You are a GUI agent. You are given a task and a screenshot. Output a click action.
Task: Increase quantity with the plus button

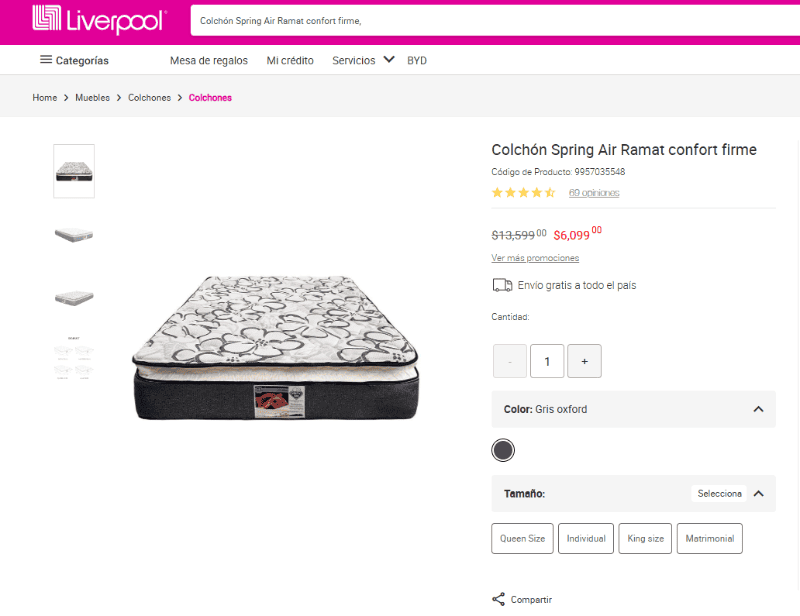584,361
